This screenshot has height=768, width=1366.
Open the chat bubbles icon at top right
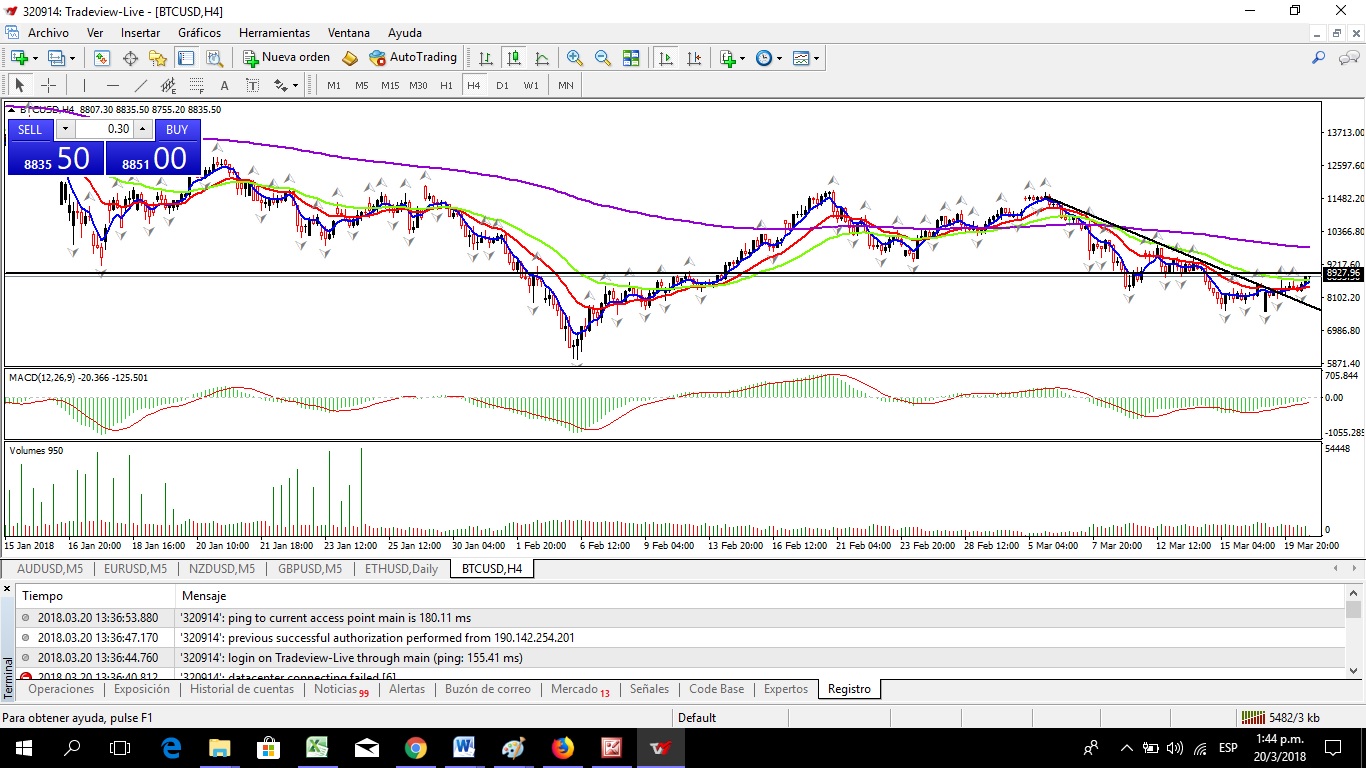[x=1347, y=58]
